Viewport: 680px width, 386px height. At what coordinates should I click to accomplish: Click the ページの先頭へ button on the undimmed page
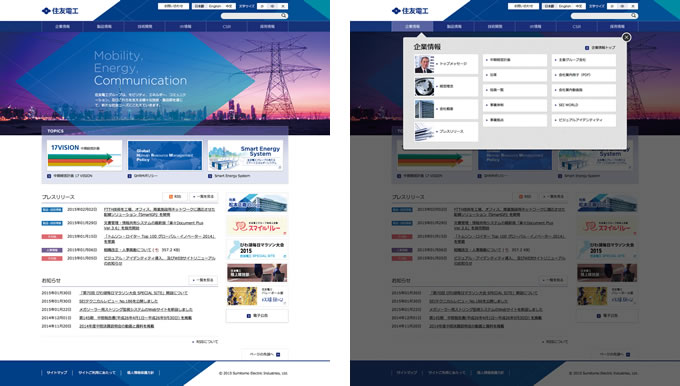point(264,354)
